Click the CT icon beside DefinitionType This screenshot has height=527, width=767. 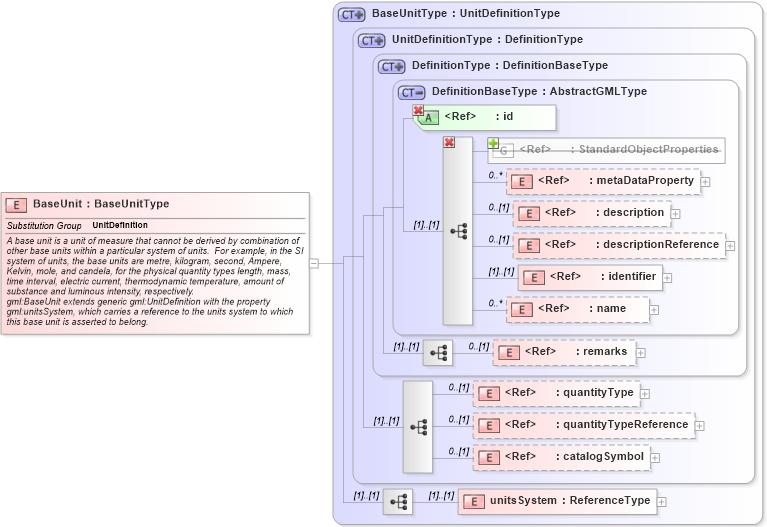(x=391, y=67)
